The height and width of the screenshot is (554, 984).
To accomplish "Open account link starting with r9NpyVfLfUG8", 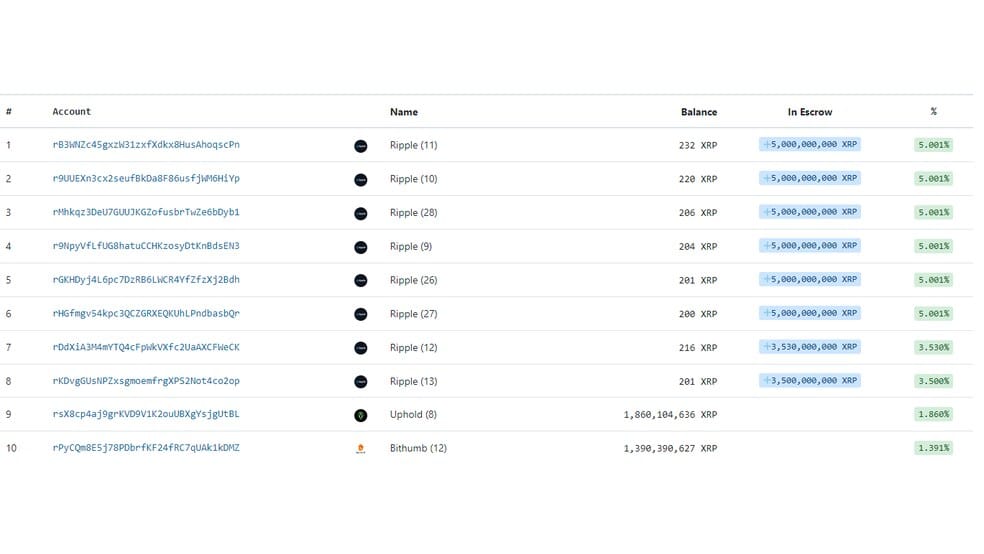I will pos(146,246).
